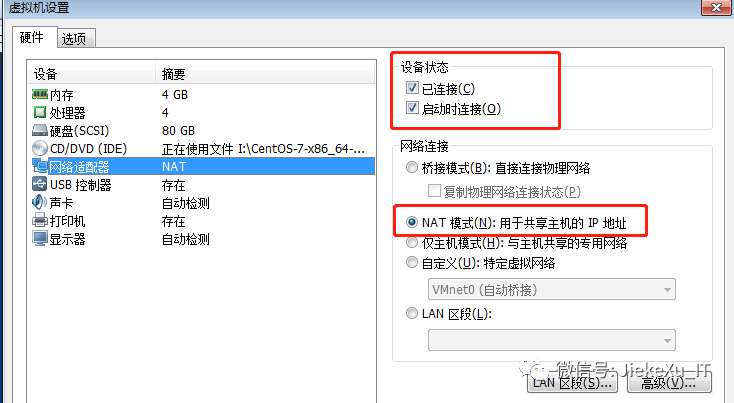Open the 硬件 (Hardware) tab
734x403 pixels.
34,37
